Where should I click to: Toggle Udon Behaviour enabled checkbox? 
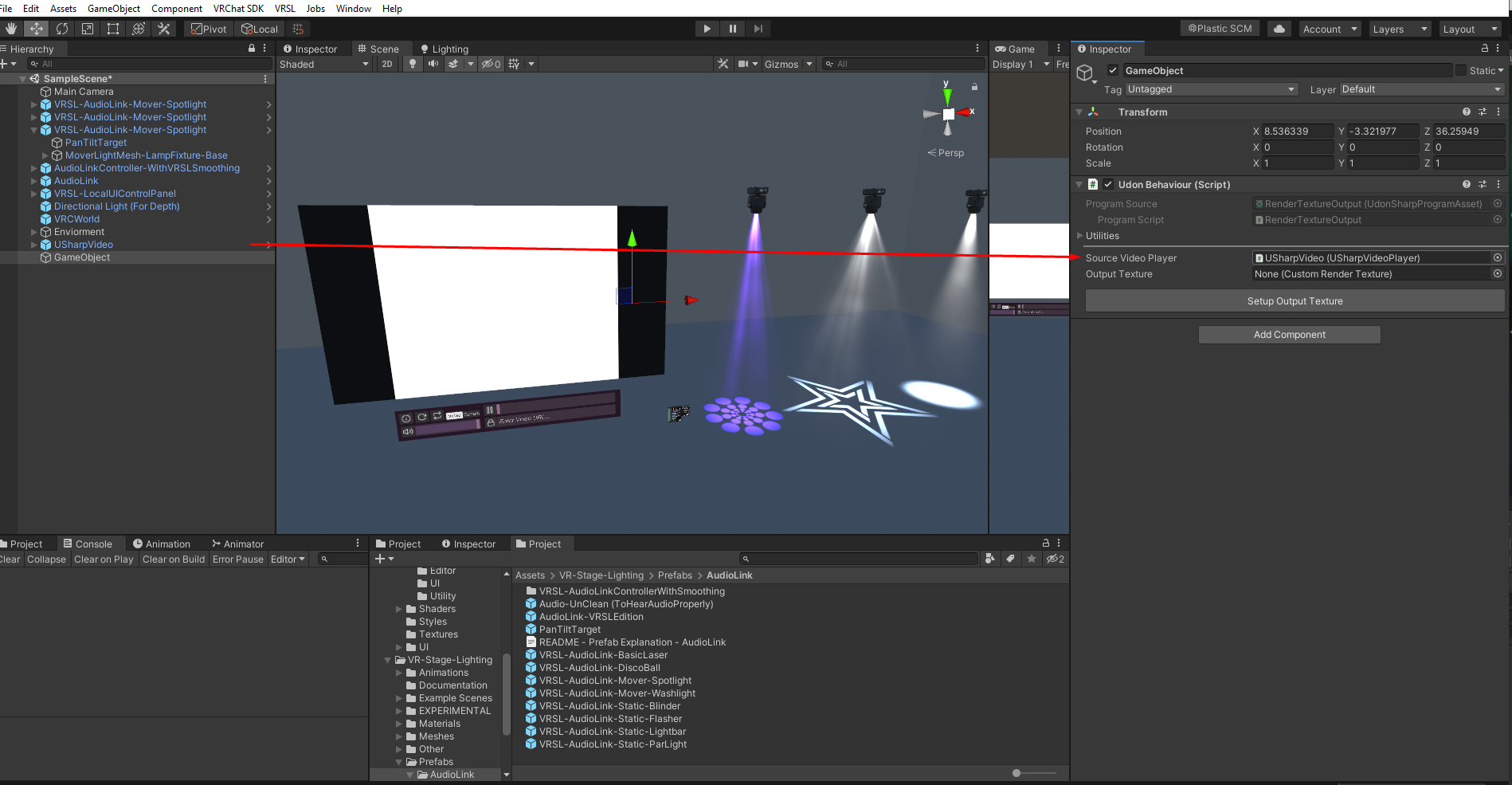coord(1108,184)
